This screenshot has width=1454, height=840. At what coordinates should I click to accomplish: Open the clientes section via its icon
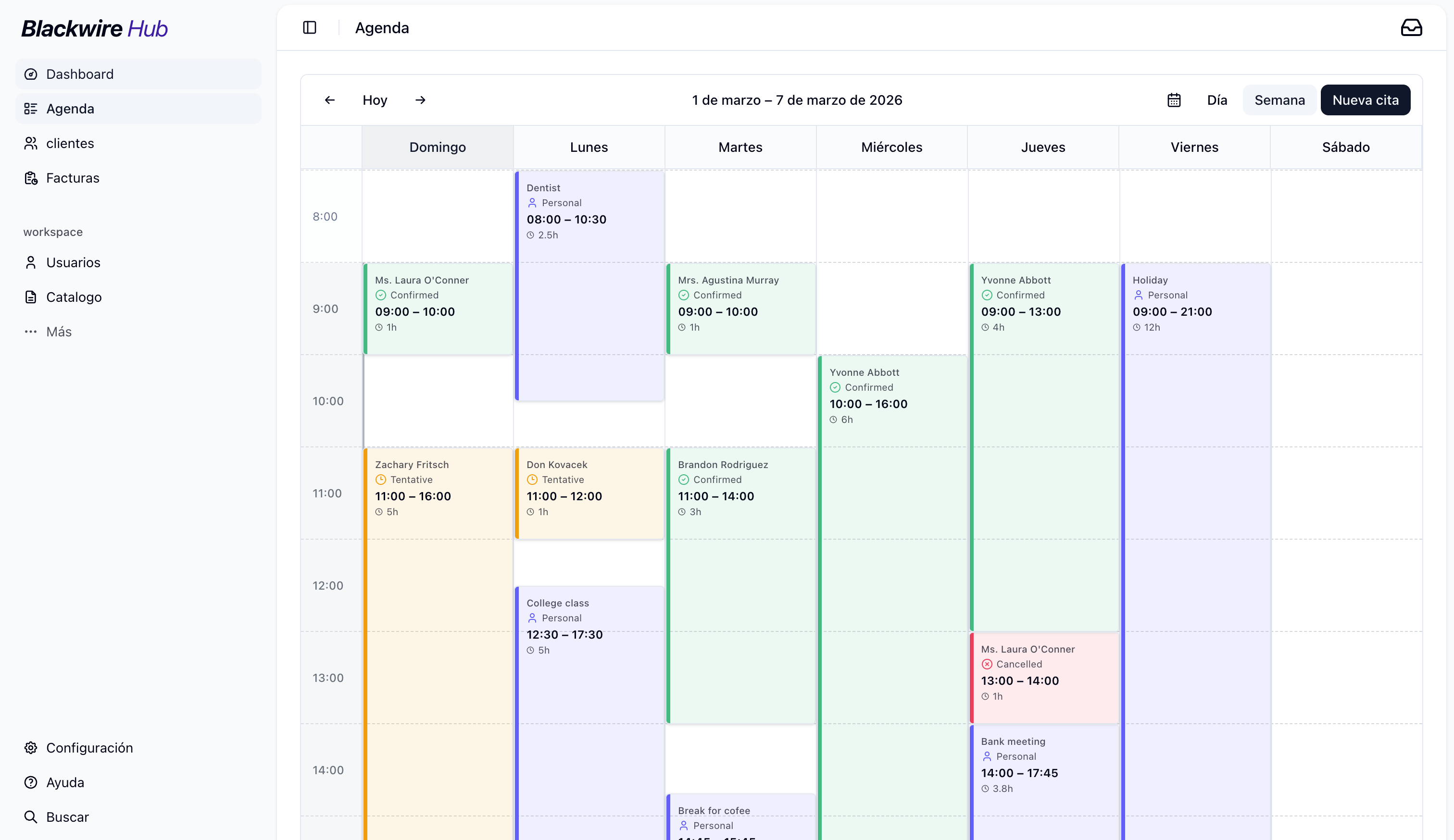pos(31,143)
